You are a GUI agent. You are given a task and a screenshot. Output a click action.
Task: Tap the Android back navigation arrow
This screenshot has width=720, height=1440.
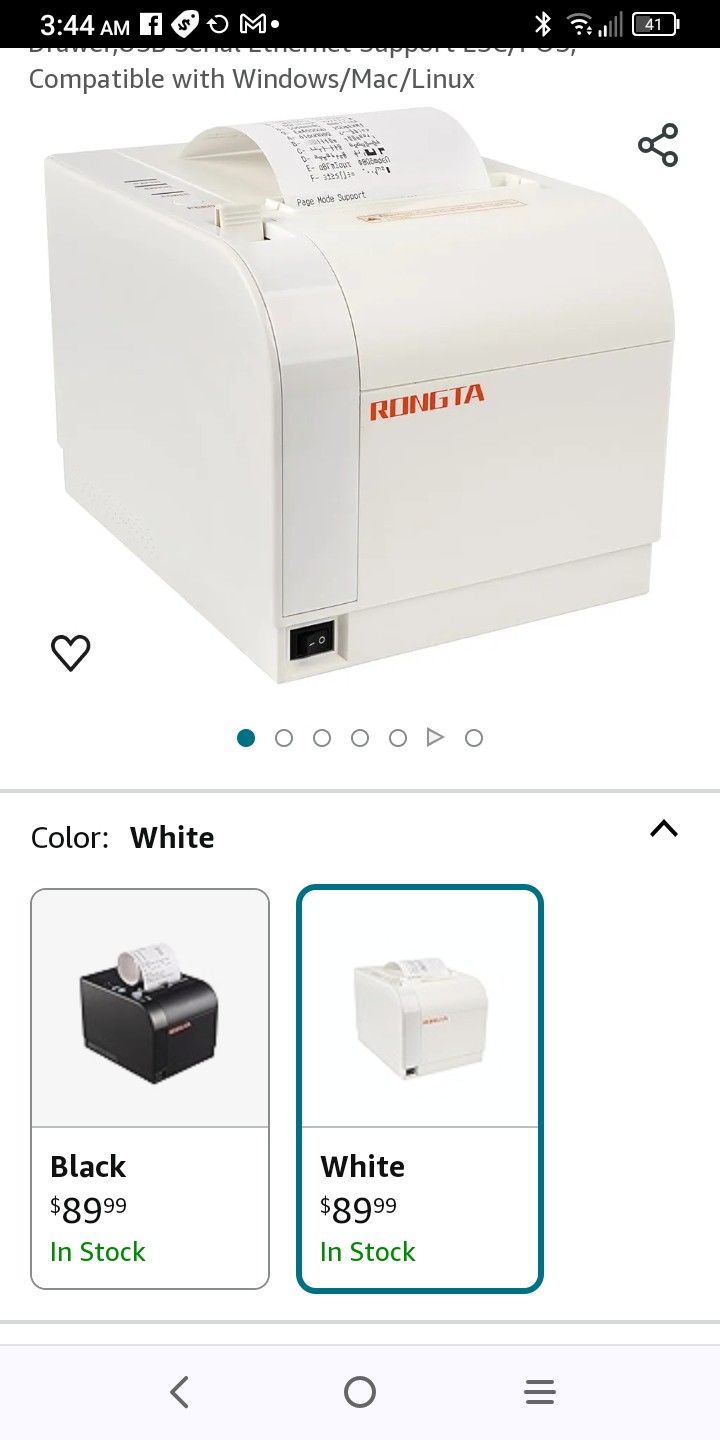tap(180, 1392)
